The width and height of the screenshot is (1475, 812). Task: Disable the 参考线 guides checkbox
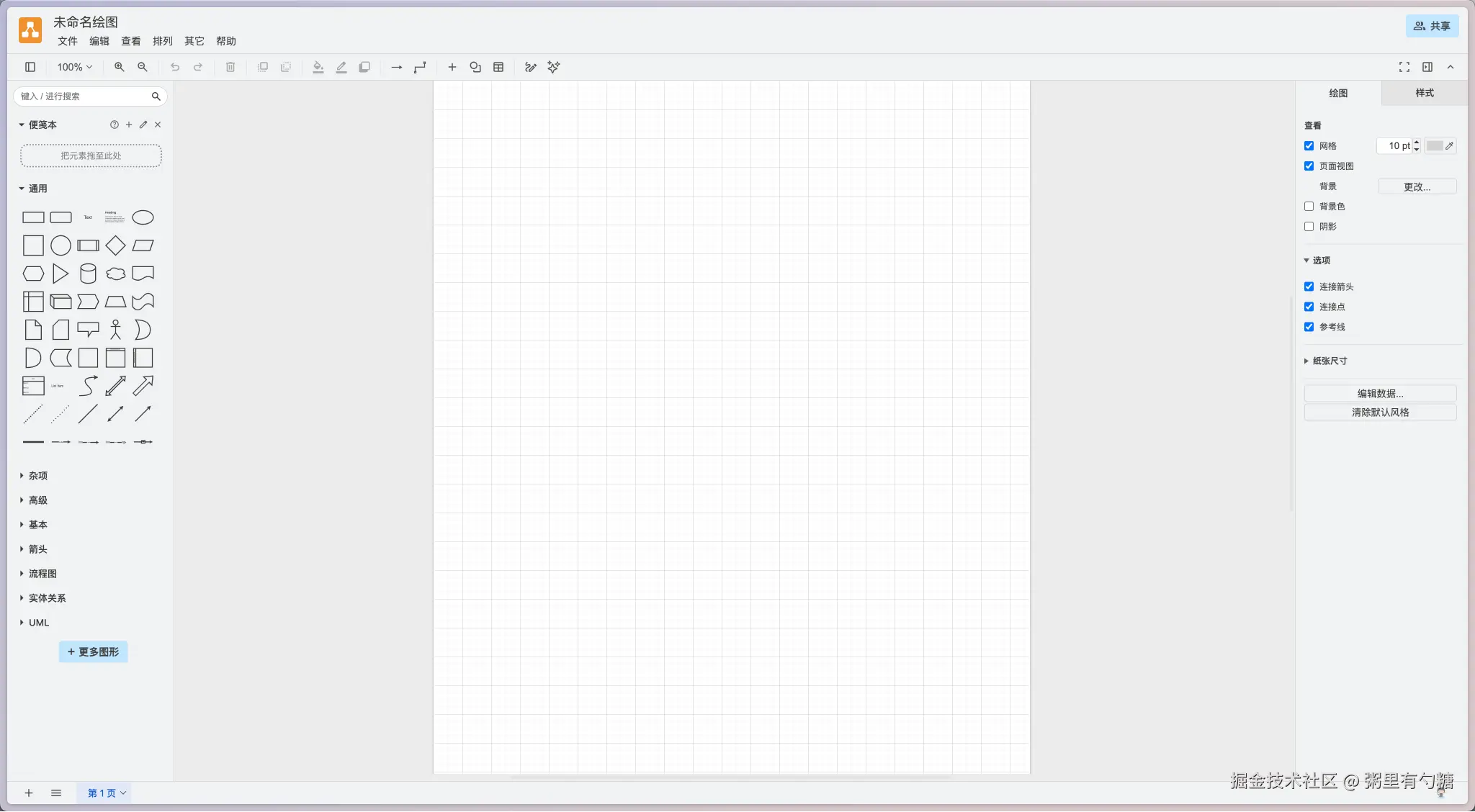pos(1309,327)
